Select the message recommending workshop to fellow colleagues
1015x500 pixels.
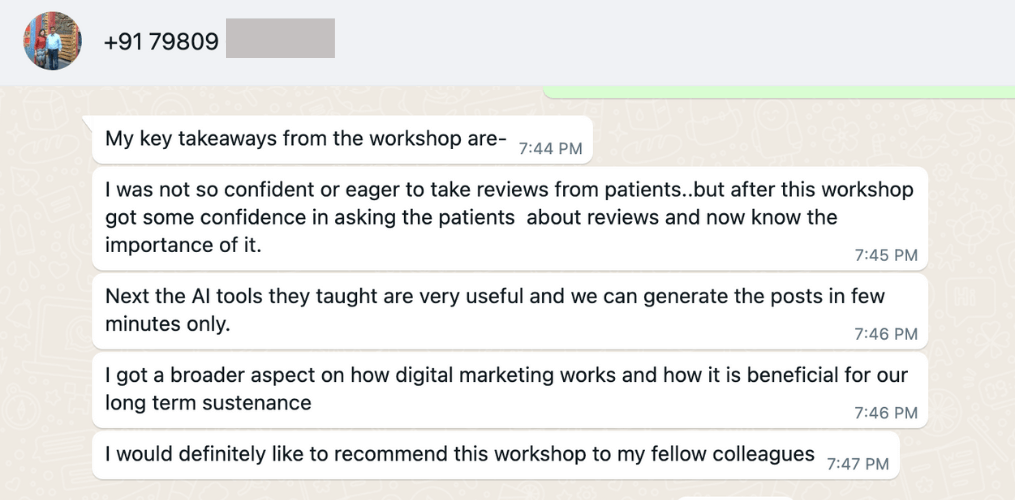[460, 454]
